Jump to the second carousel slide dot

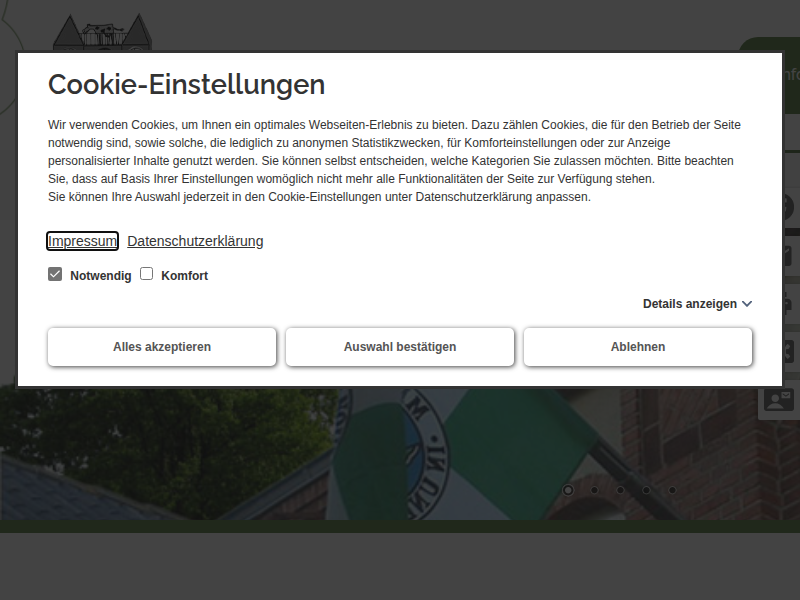coord(594,490)
